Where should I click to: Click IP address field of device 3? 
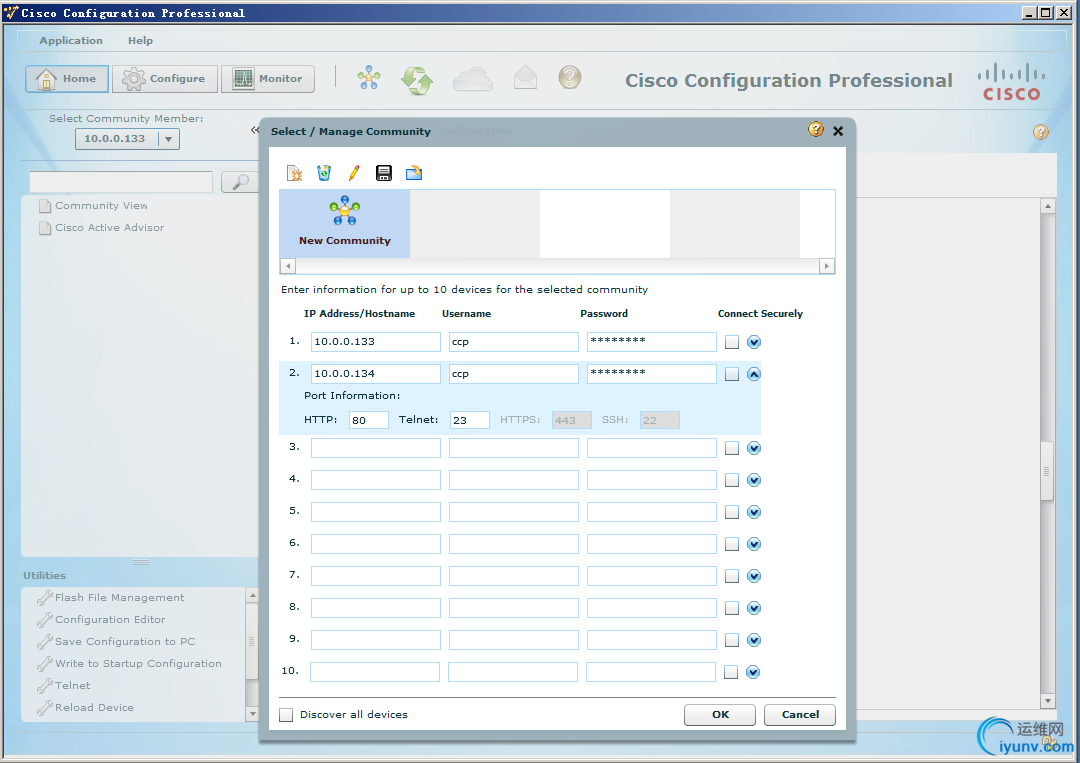(375, 448)
